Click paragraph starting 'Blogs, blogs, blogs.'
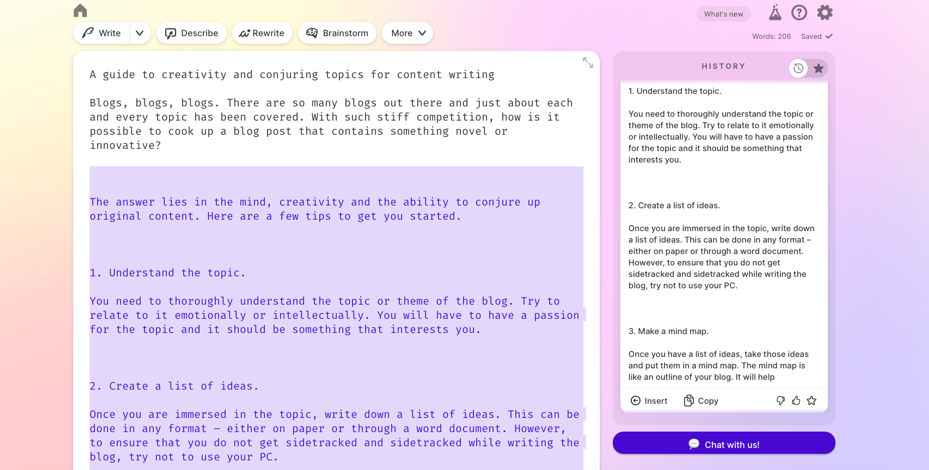 331,124
